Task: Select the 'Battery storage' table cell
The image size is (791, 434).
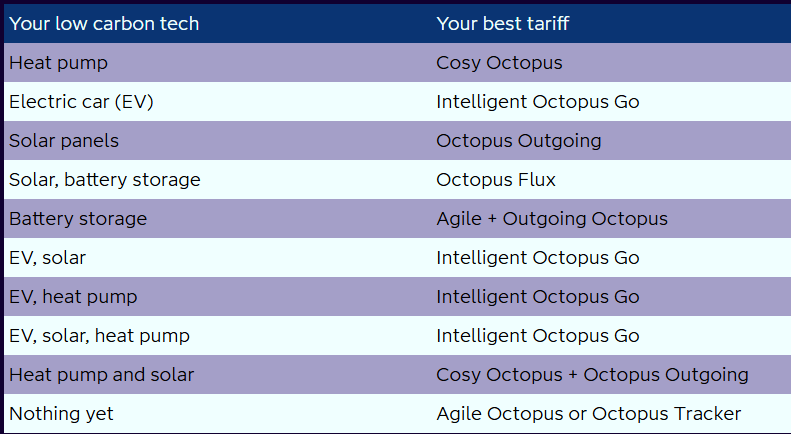Action: [78, 219]
